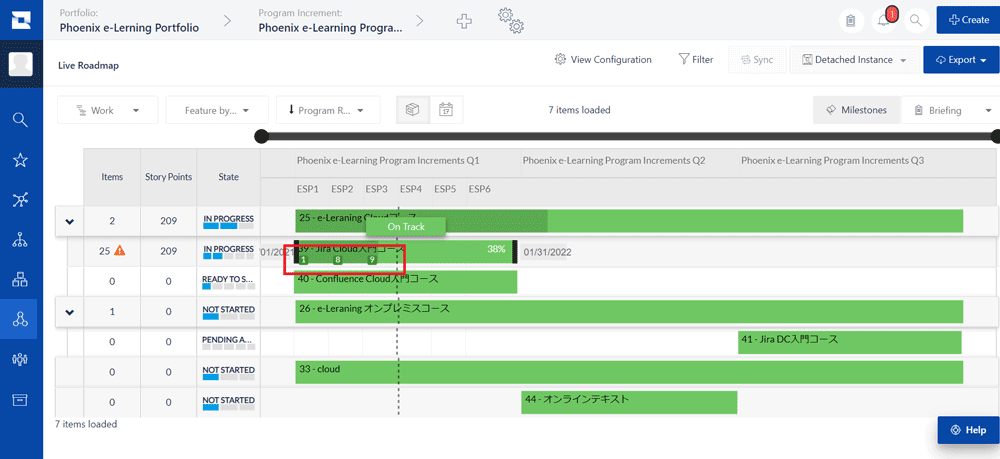Click the plus add icon in header
1000x459 pixels.
[464, 21]
